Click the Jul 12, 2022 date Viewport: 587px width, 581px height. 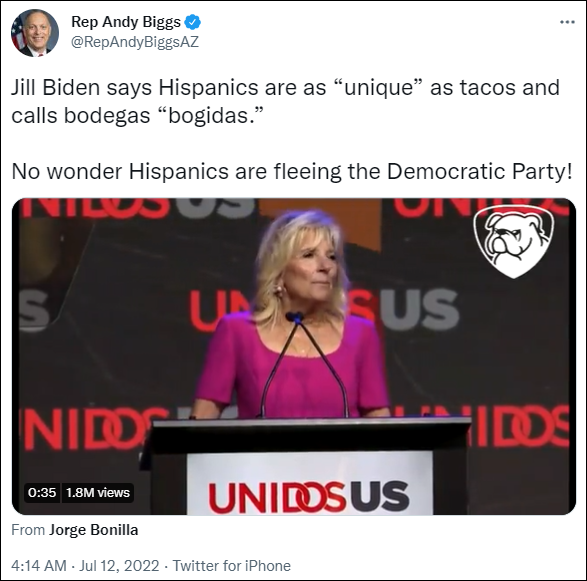(x=119, y=566)
